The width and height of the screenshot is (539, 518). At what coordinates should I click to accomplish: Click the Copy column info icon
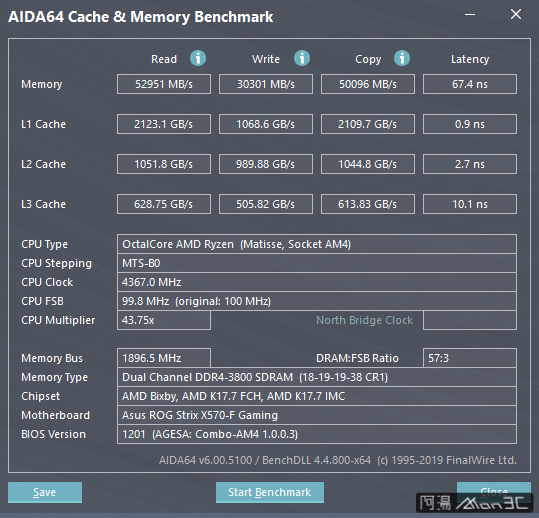pyautogui.click(x=402, y=58)
